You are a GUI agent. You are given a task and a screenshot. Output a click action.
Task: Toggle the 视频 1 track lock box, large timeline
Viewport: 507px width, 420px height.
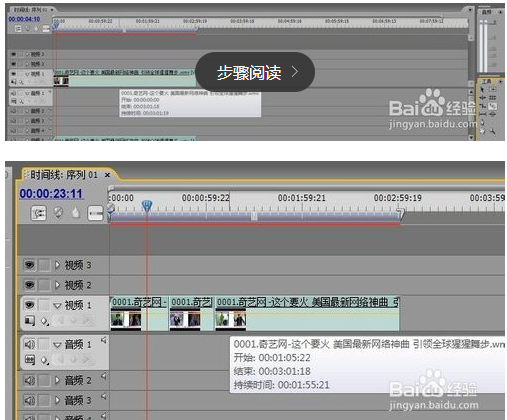[x=44, y=305]
